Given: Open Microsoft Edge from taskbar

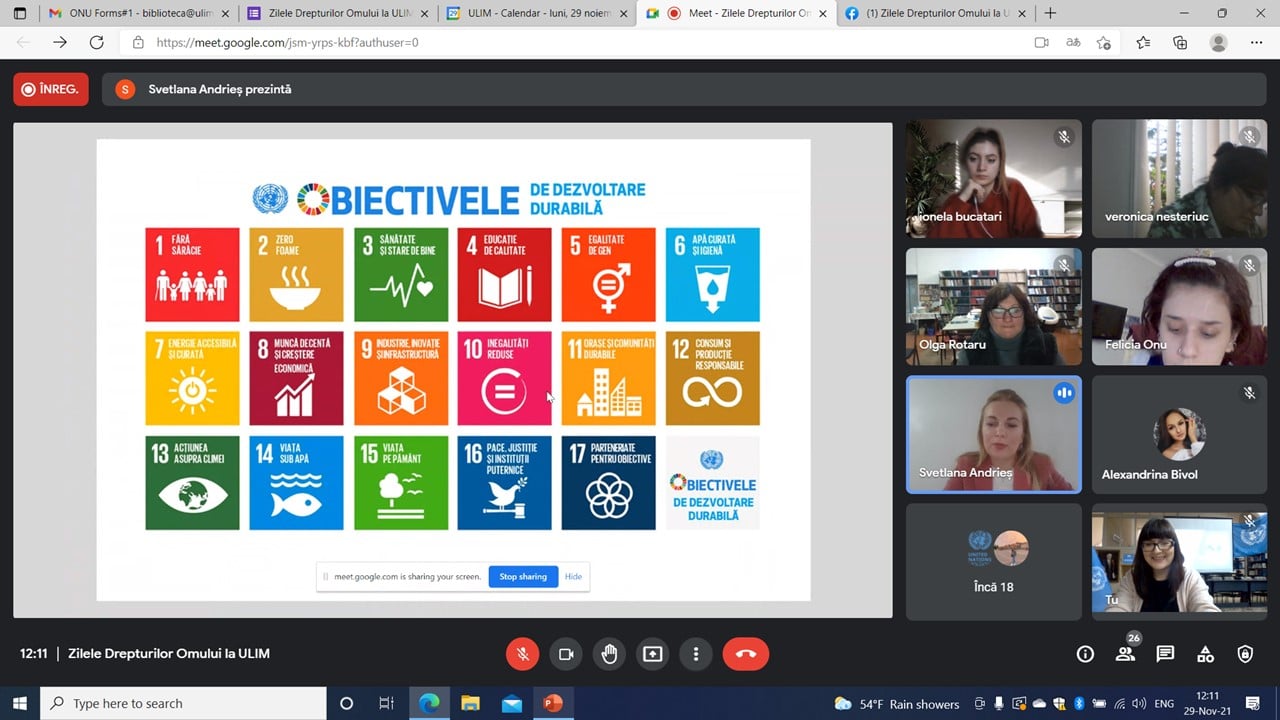Looking at the screenshot, I should 429,703.
